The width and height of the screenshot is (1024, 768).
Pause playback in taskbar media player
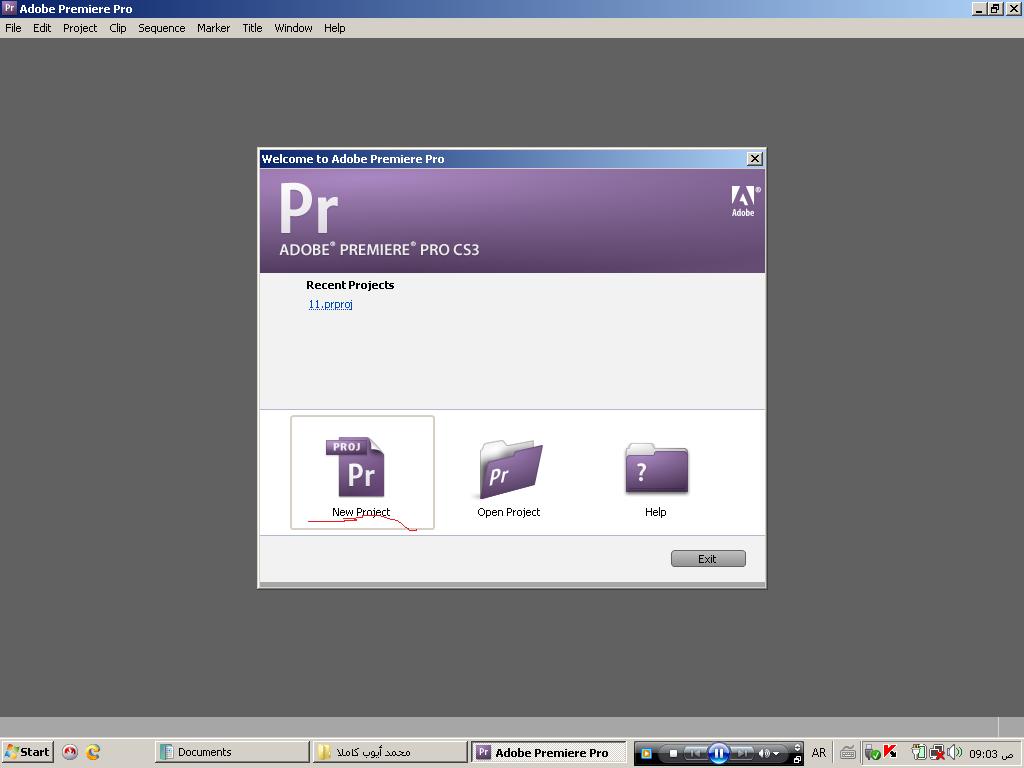pos(718,753)
